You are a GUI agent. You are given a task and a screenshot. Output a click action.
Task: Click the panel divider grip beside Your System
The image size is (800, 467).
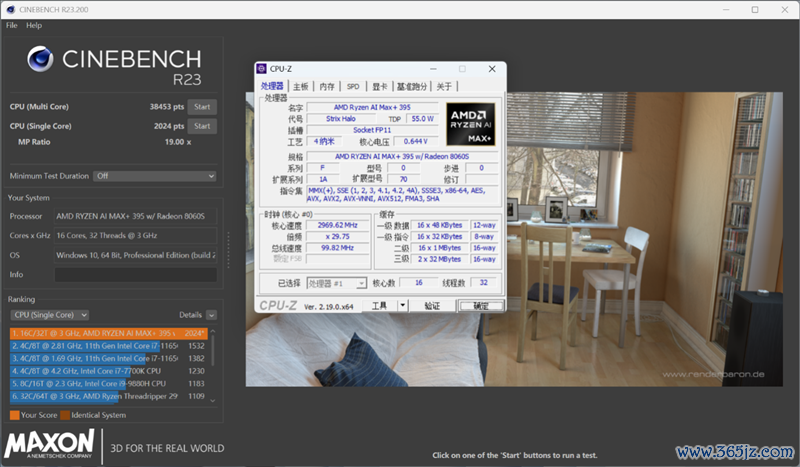tap(228, 250)
